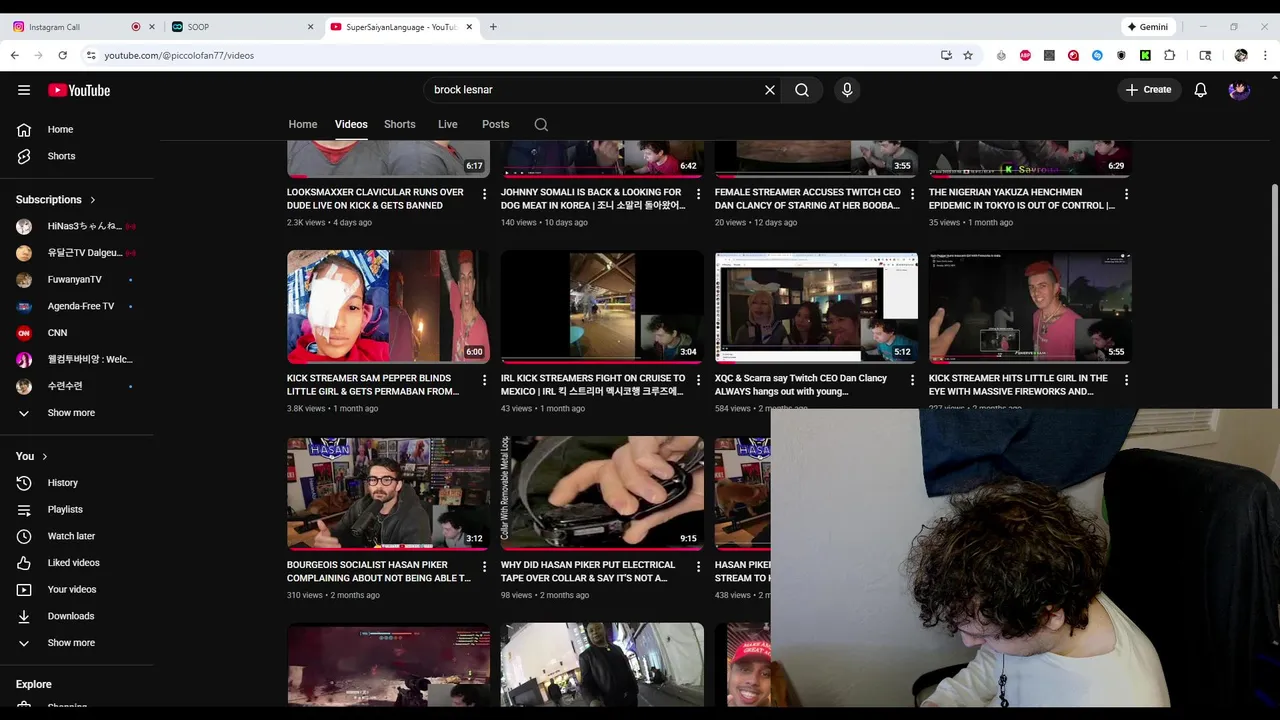This screenshot has width=1280, height=720.
Task: Bookmark this page with the star
Action: pyautogui.click(x=968, y=56)
